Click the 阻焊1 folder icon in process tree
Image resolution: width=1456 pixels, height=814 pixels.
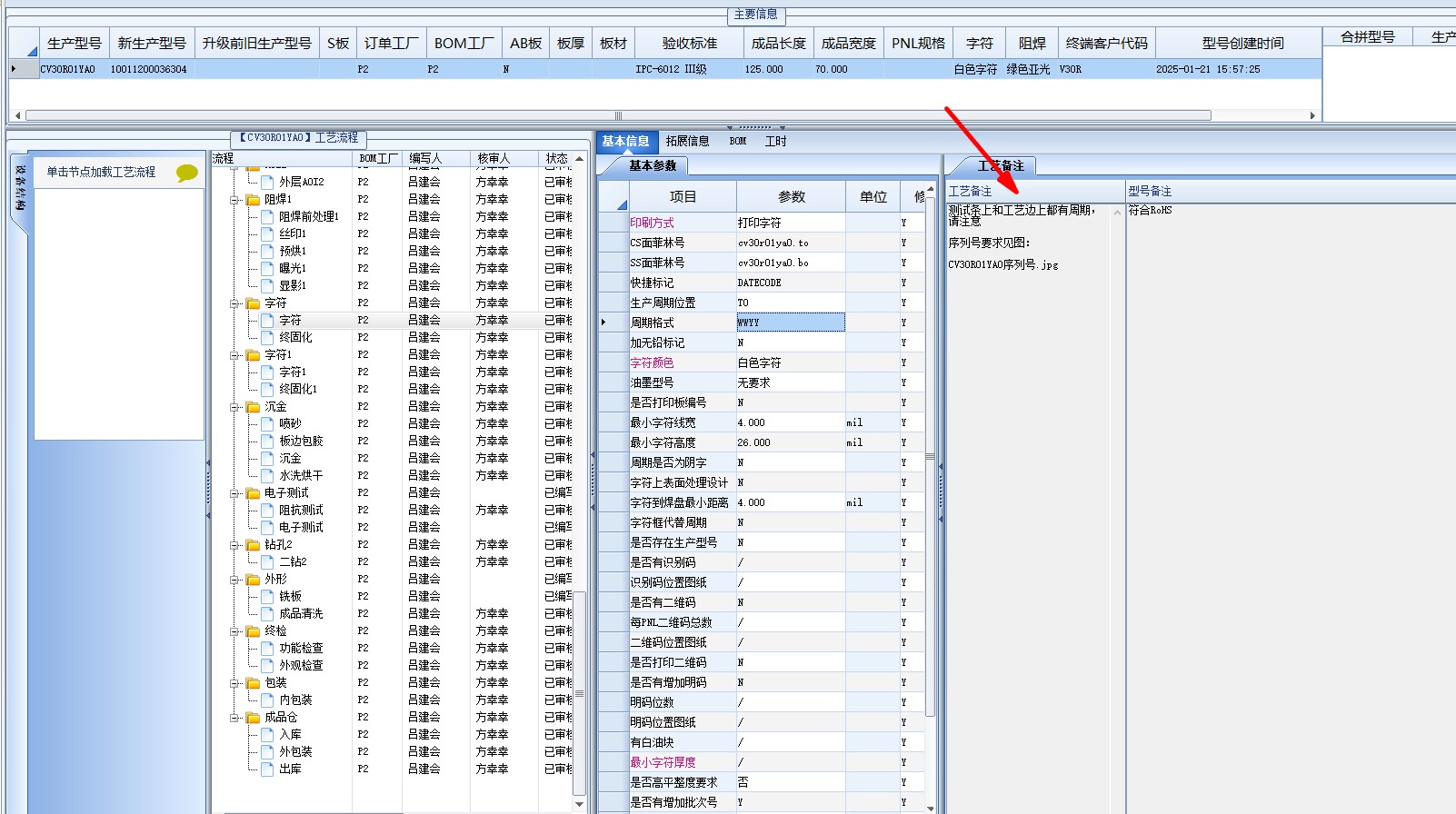pyautogui.click(x=254, y=199)
